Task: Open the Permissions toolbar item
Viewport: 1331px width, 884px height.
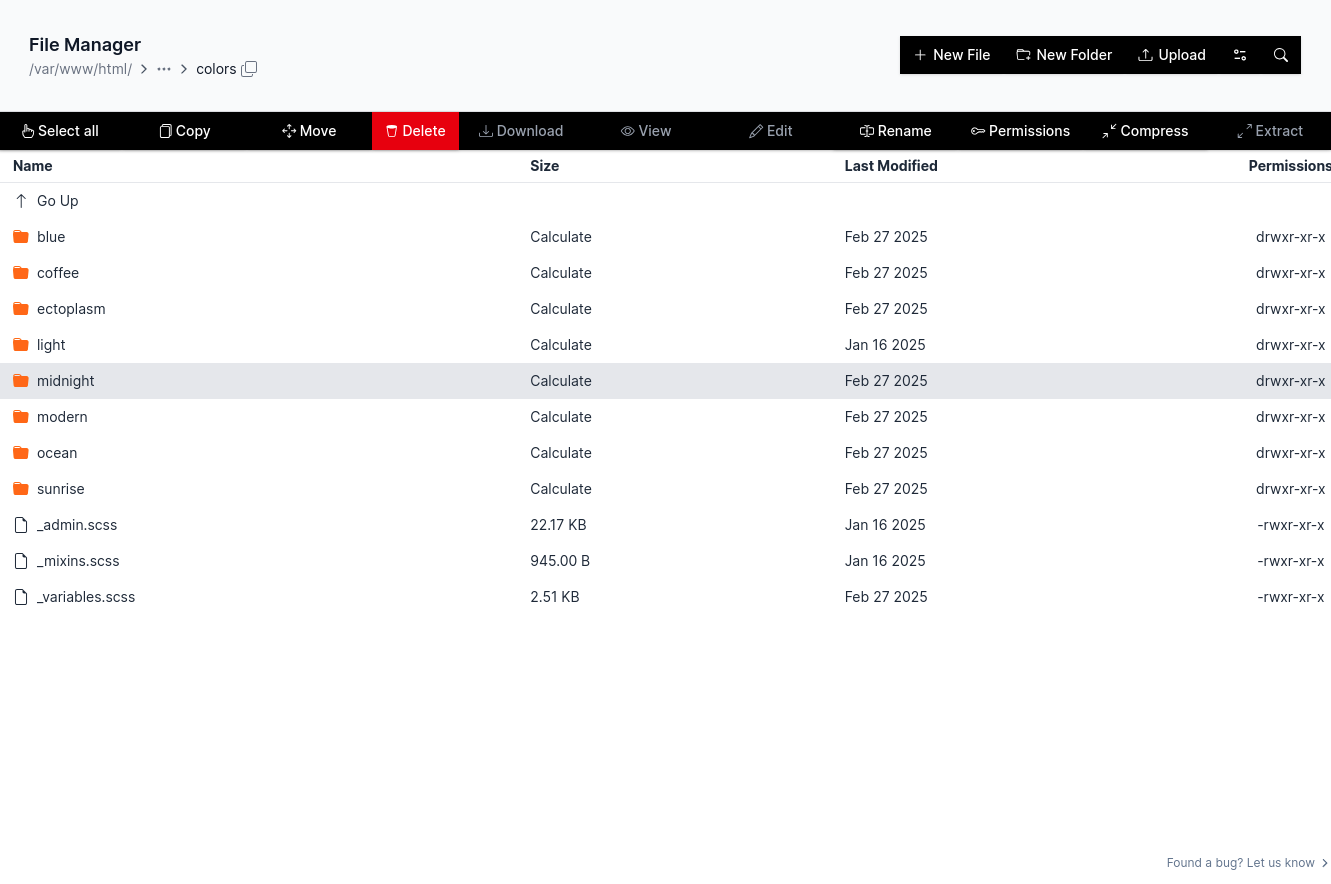Action: pos(1020,131)
